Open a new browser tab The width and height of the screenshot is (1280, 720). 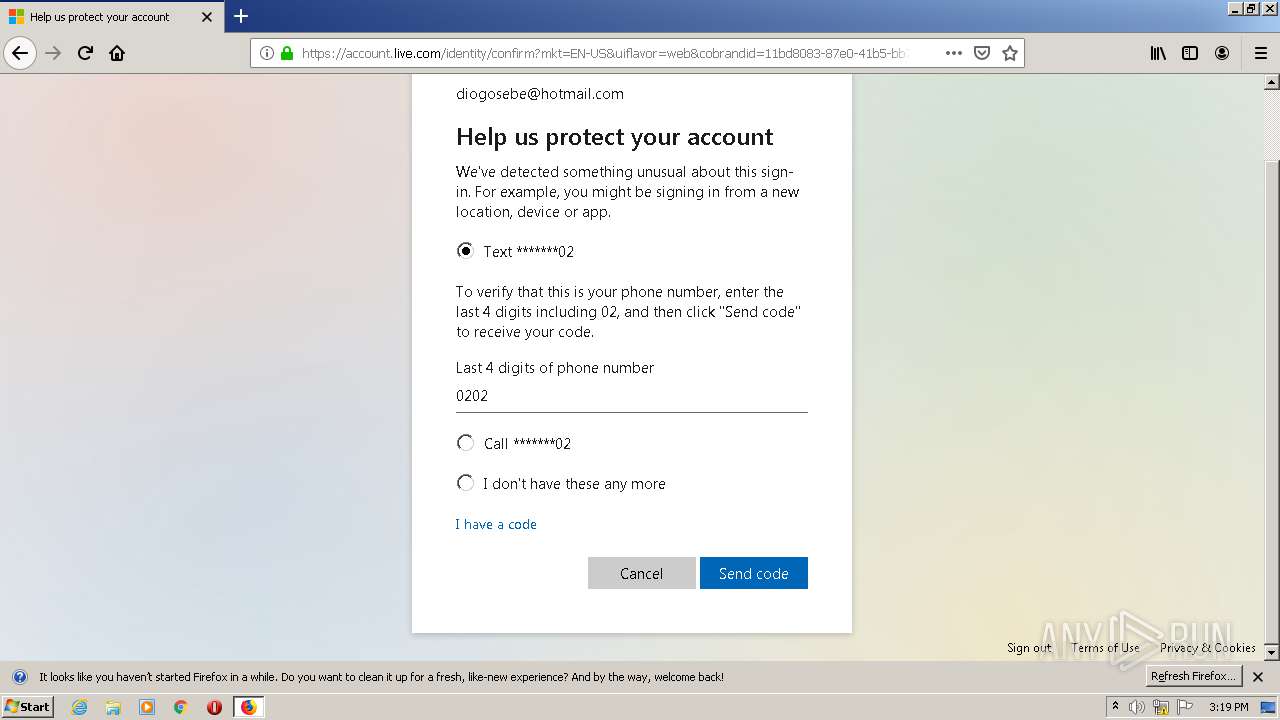[241, 16]
